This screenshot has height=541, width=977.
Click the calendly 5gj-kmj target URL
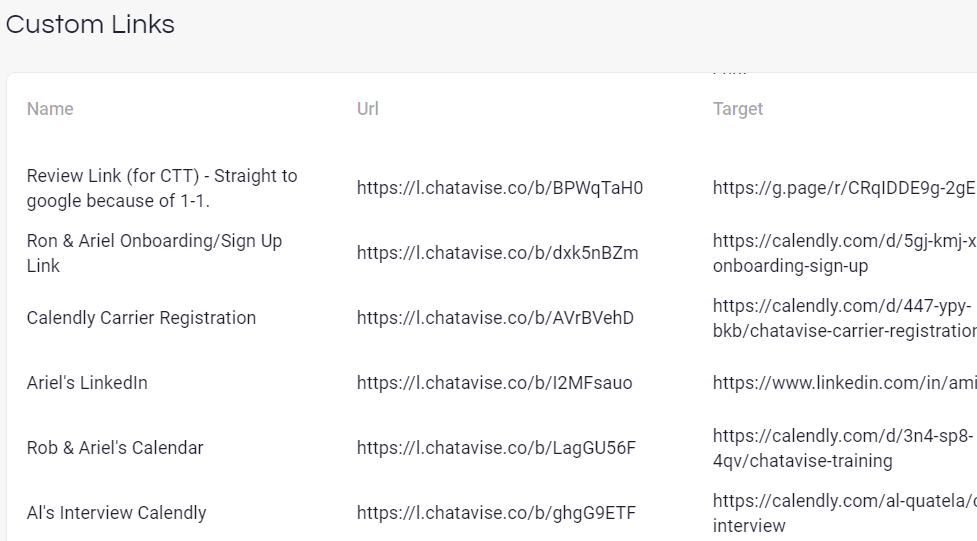(x=845, y=253)
